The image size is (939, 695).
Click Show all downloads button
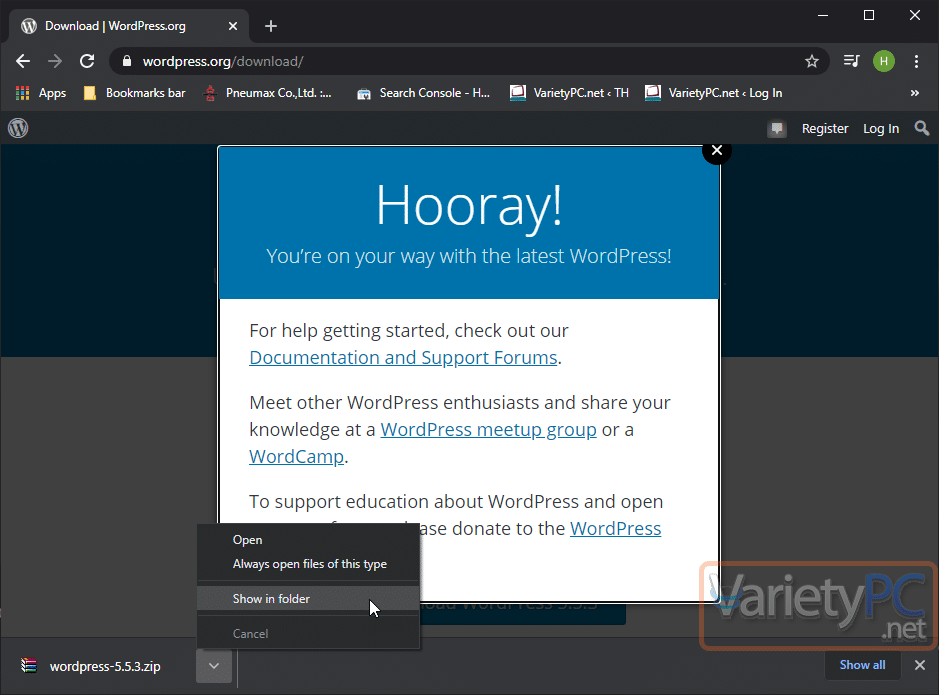click(x=862, y=664)
